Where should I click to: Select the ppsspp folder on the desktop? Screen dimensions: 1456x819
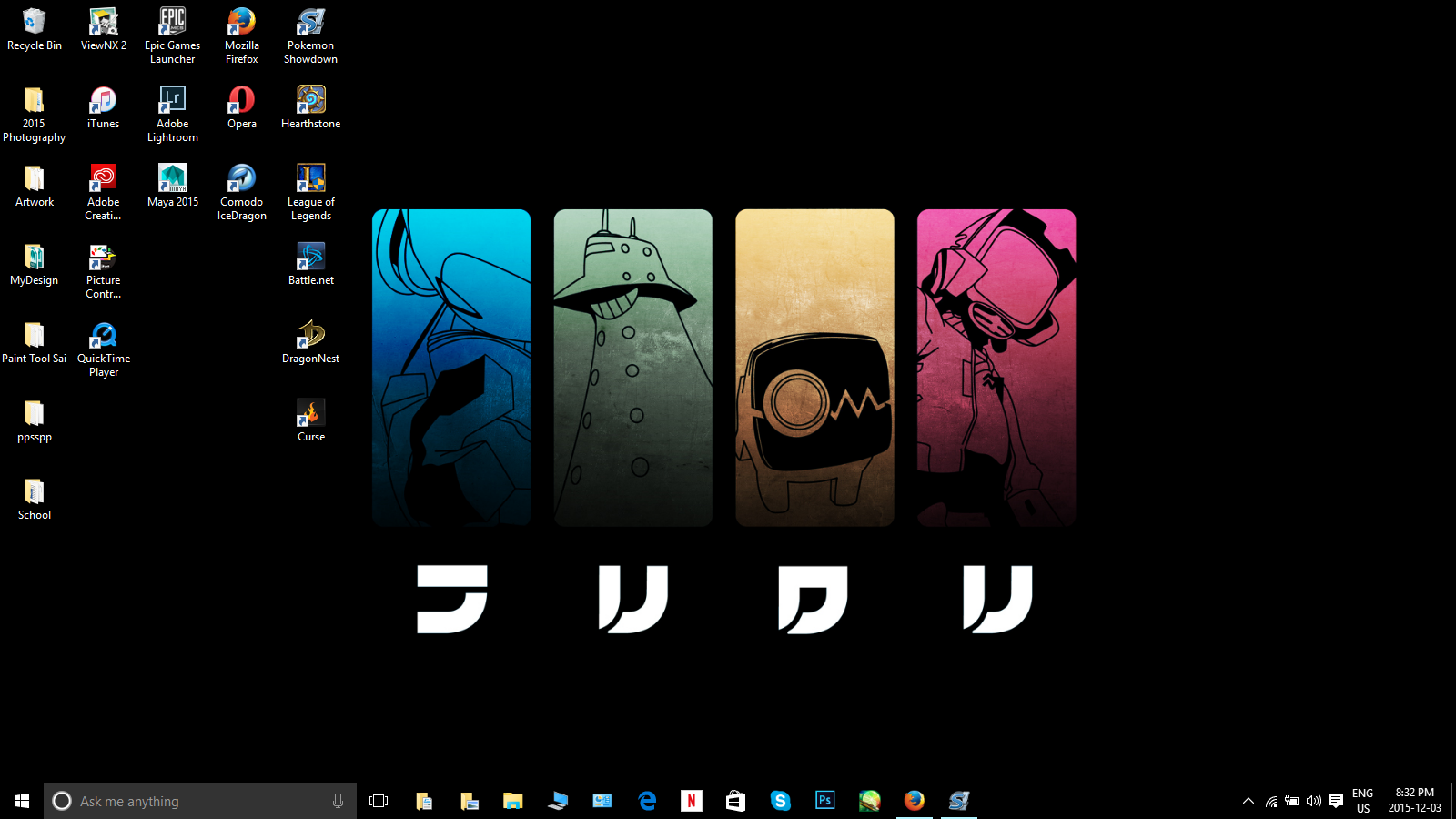pyautogui.click(x=34, y=420)
